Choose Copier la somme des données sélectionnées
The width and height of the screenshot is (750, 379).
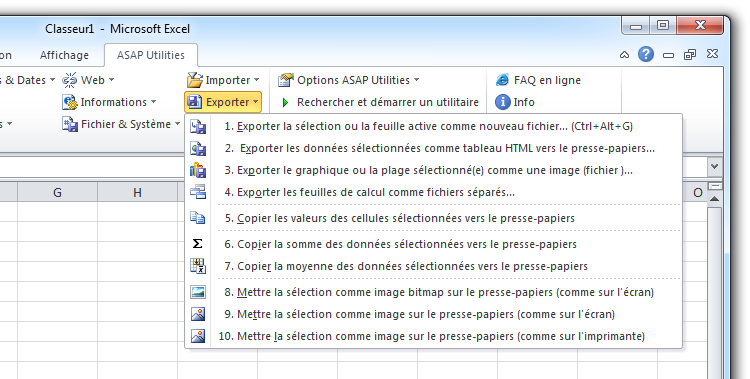click(433, 244)
